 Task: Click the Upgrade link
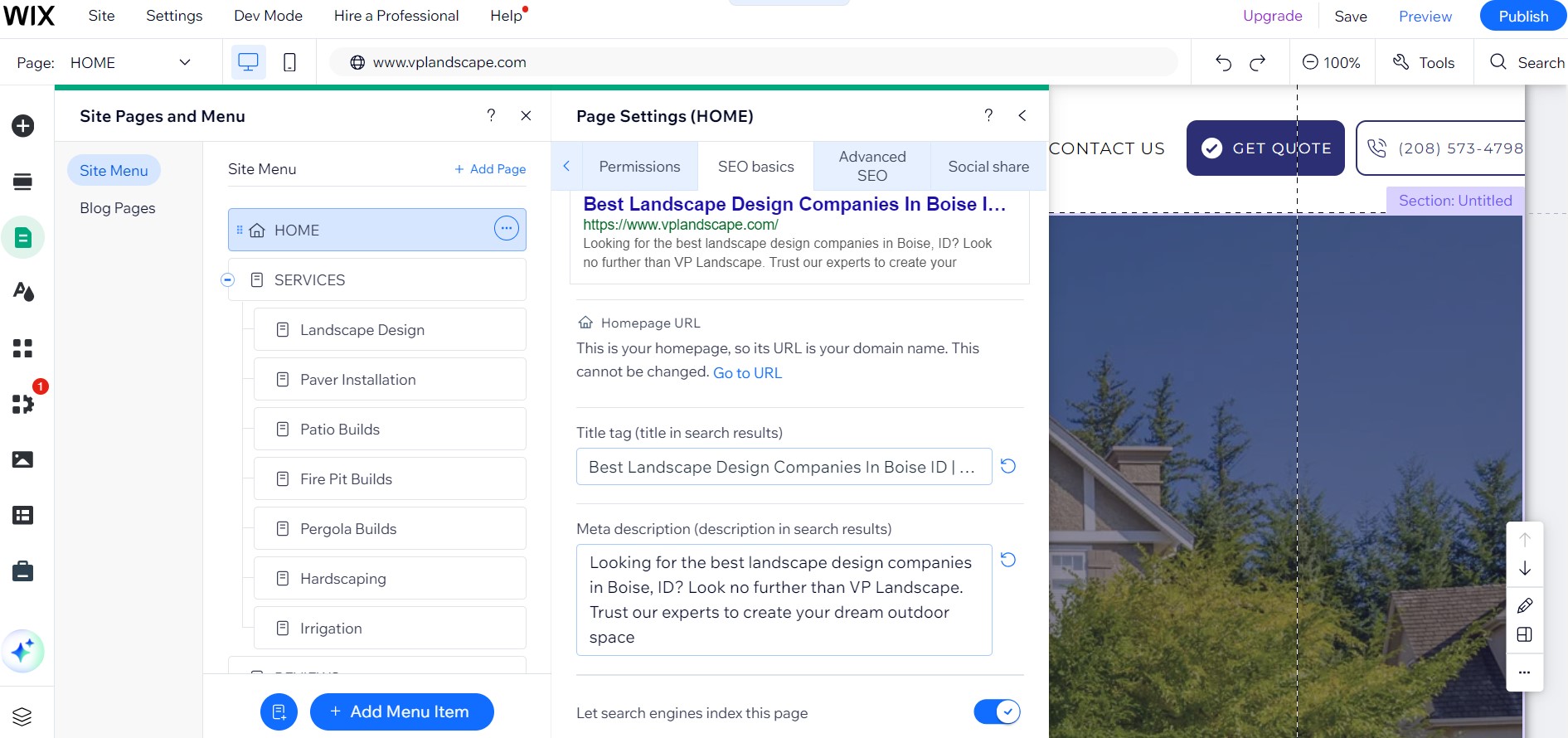click(1272, 16)
